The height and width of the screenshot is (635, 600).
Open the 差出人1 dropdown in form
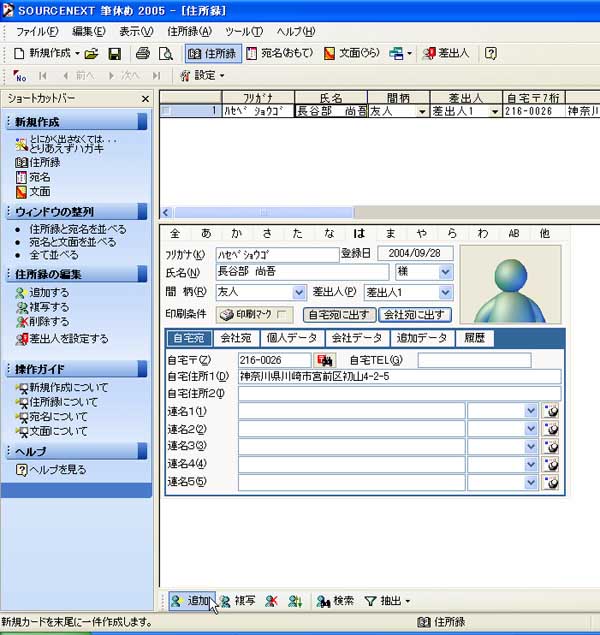445,292
